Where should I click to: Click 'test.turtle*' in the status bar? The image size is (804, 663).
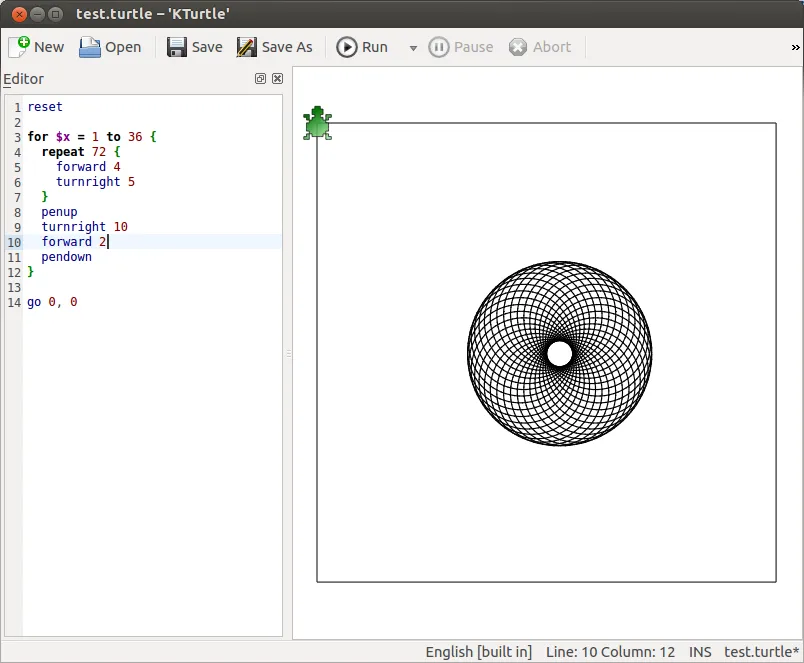[x=761, y=652]
